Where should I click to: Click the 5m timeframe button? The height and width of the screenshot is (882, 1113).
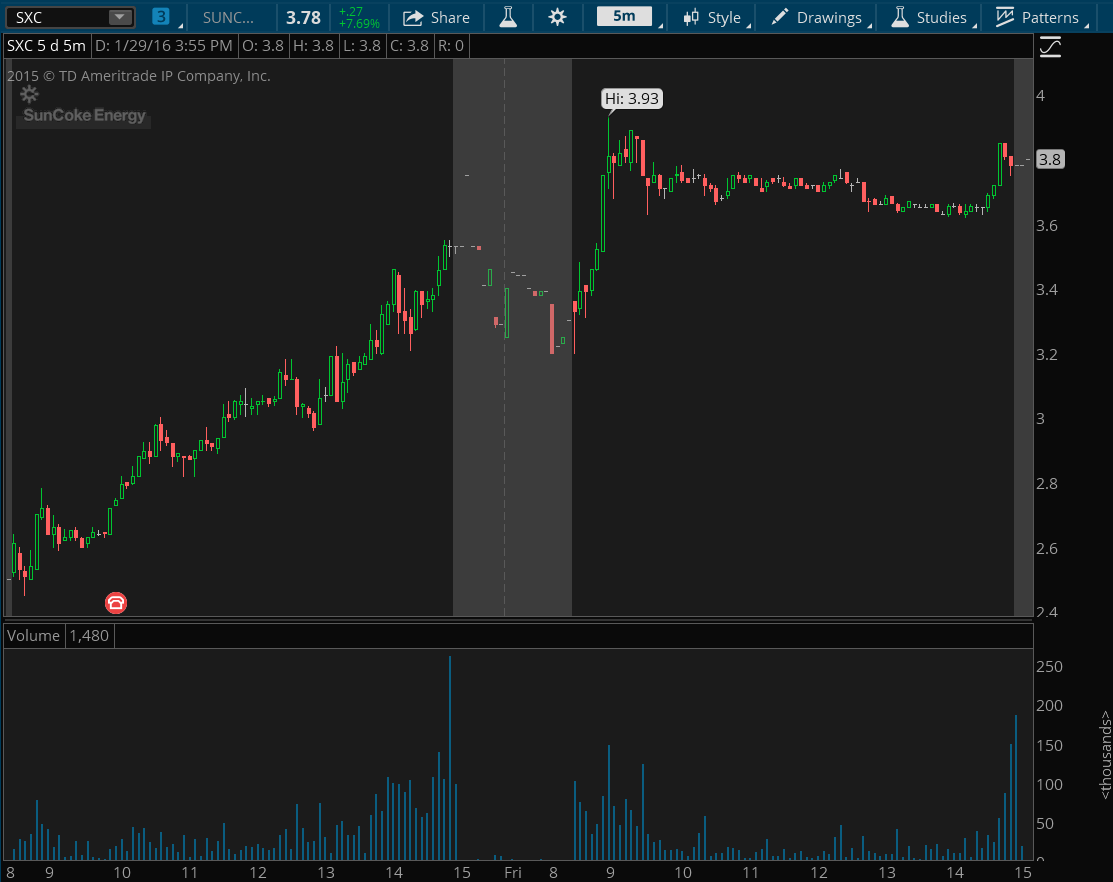(x=623, y=16)
